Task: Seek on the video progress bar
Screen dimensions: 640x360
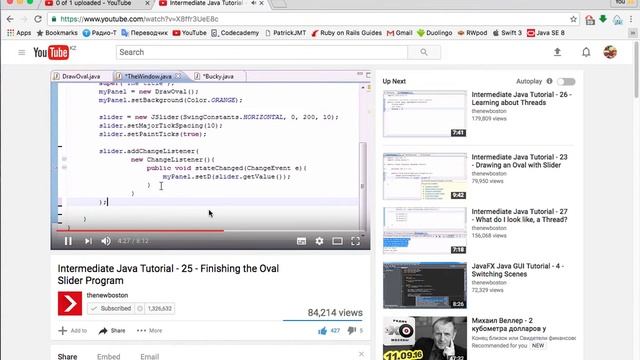Action: coord(209,231)
